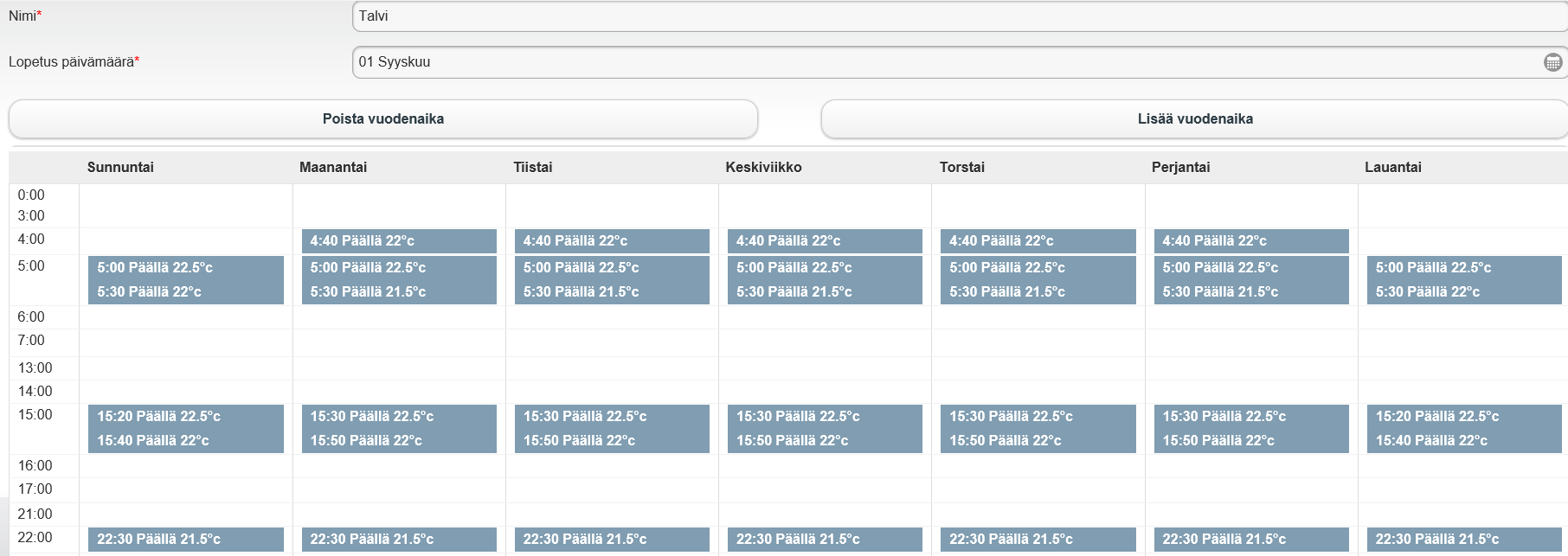Click the Poista vuodenaika button
This screenshot has height=556, width=1568.
click(x=383, y=119)
